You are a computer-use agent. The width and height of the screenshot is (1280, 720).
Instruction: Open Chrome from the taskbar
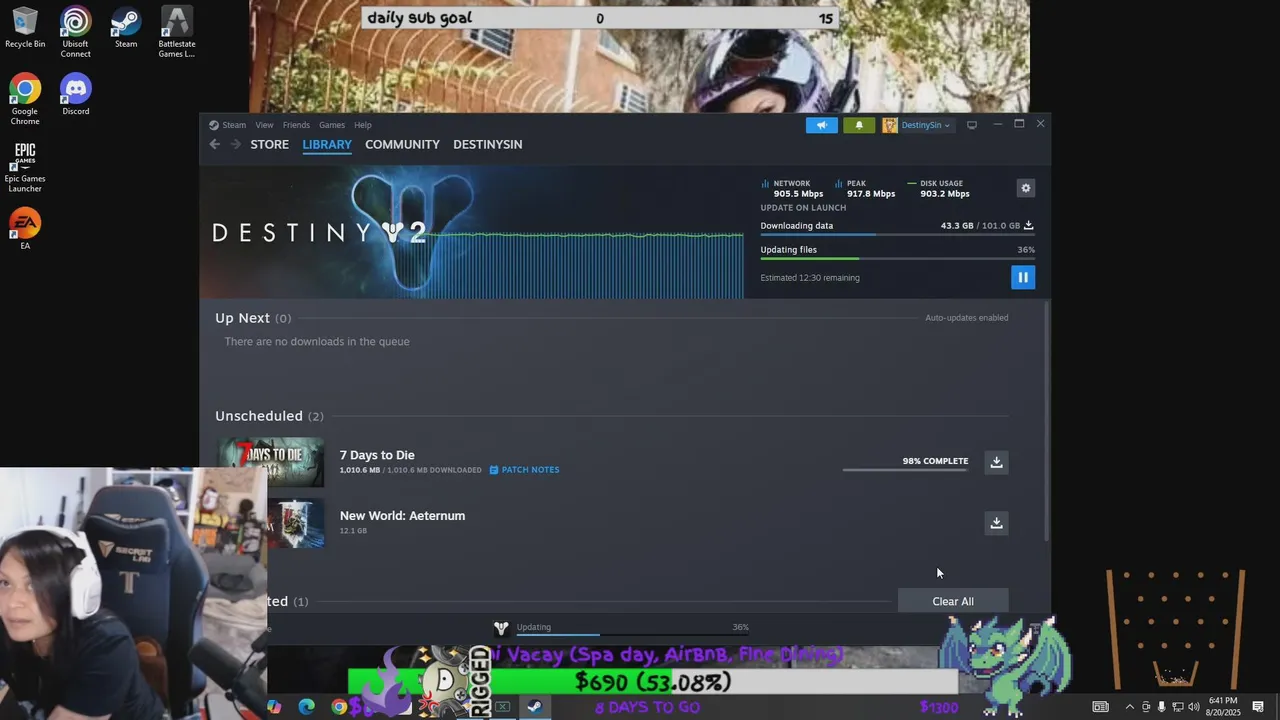tap(339, 707)
